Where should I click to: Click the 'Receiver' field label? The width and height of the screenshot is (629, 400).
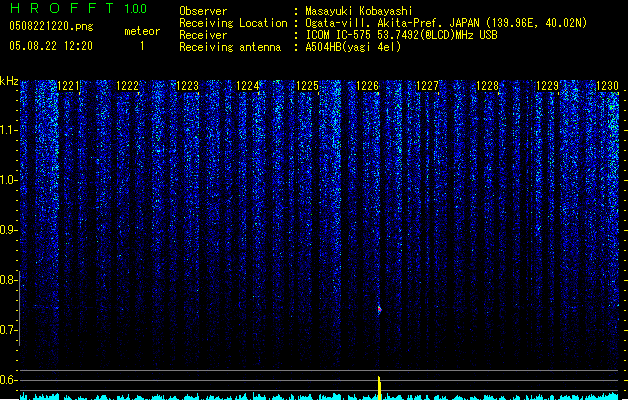pos(203,35)
